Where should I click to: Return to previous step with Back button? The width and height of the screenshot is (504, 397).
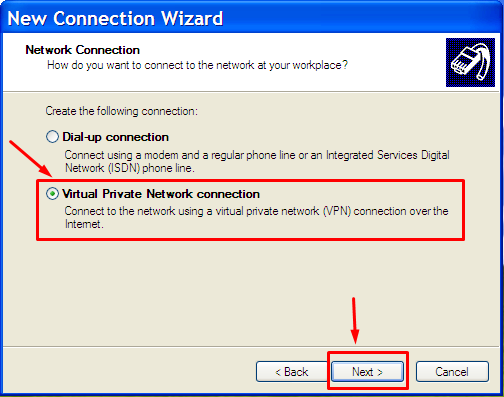(292, 371)
